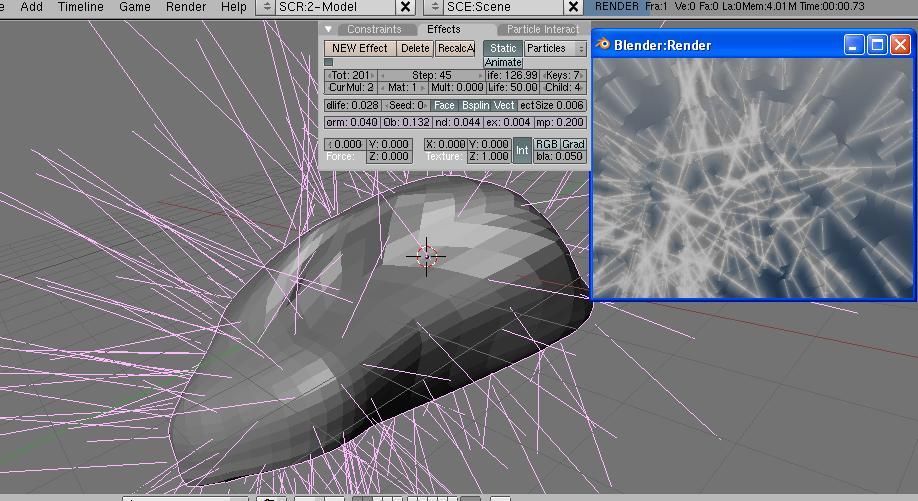918x501 pixels.
Task: Collapse the Effects panel with the triangle
Action: coord(328,29)
